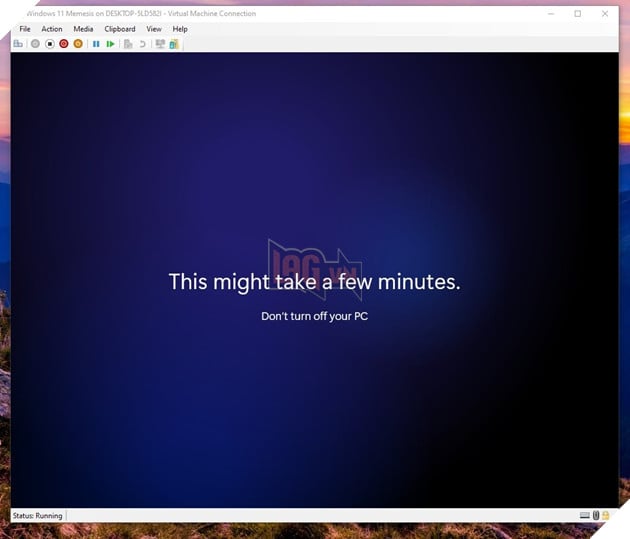Click the 'This might take a few minutes.' text

point(315,282)
